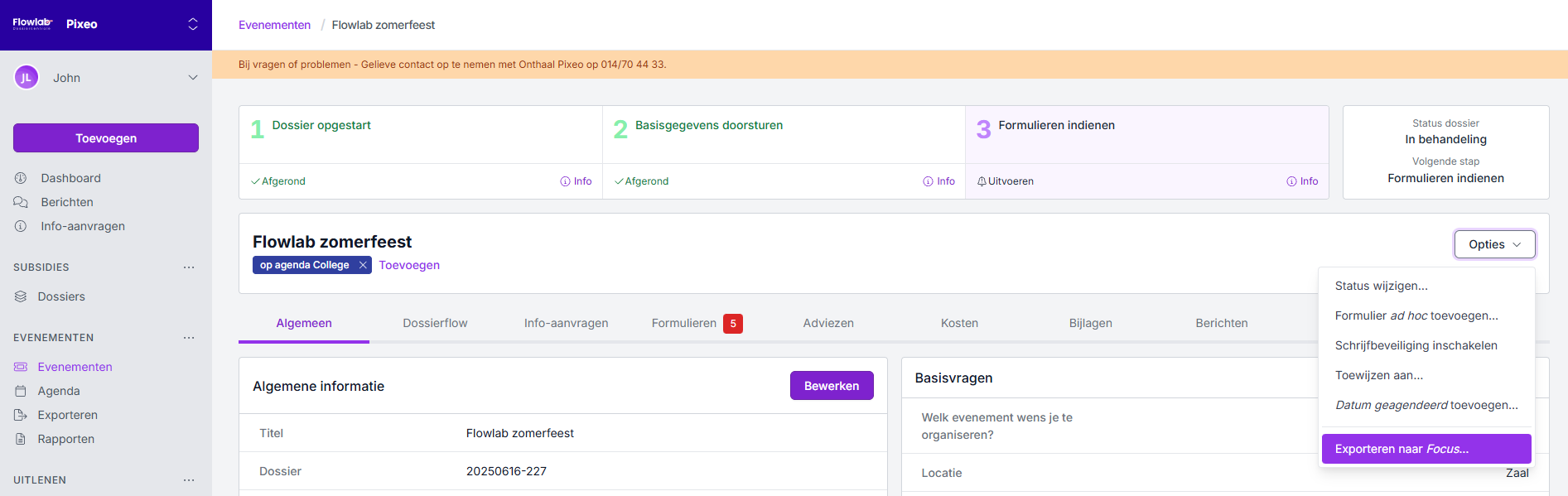Select 'Exporteren naar Focus...' menu entry
This screenshot has height=496, width=1568.
coord(1426,449)
